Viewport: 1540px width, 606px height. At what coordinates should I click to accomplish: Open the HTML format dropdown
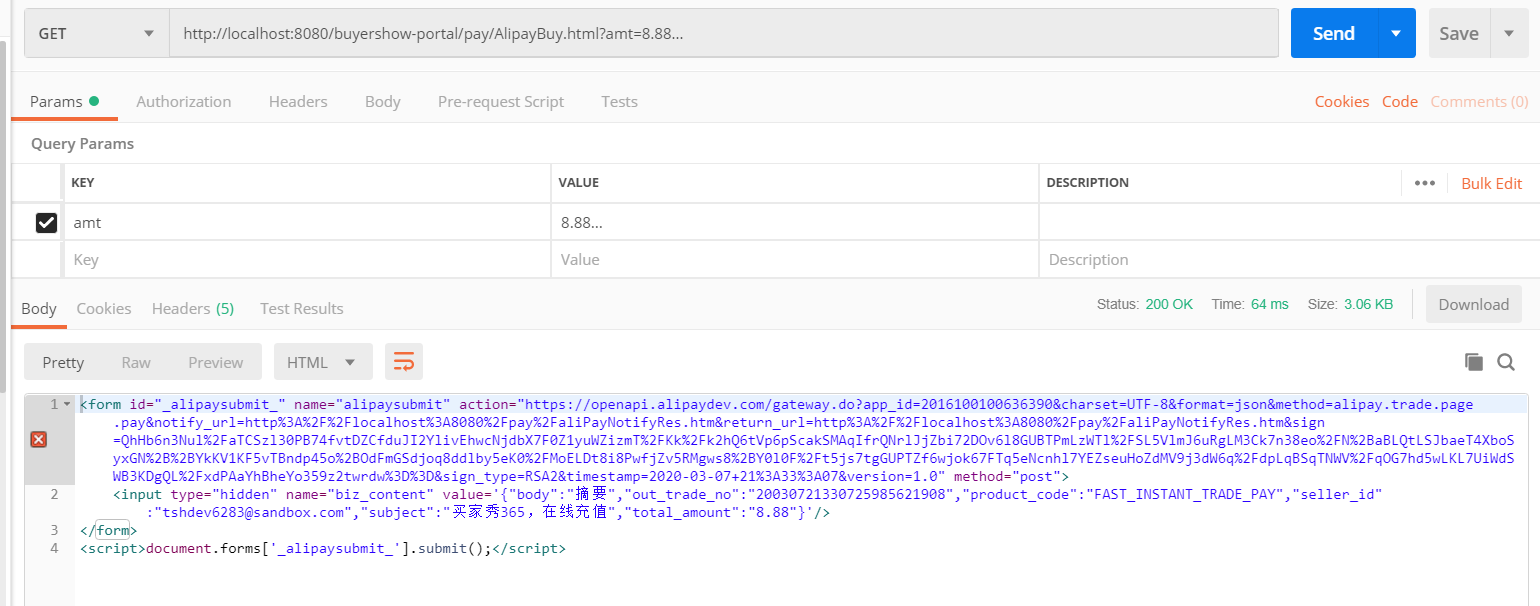pyautogui.click(x=323, y=362)
